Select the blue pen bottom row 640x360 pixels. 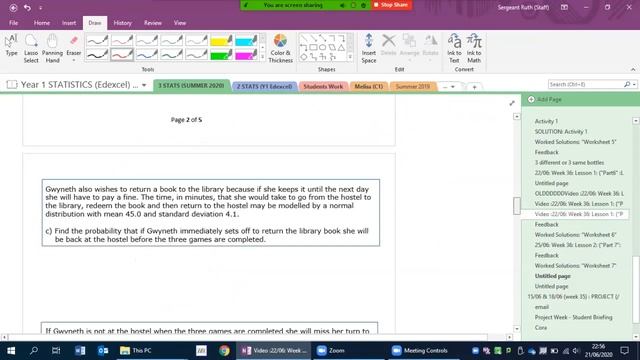(147, 54)
